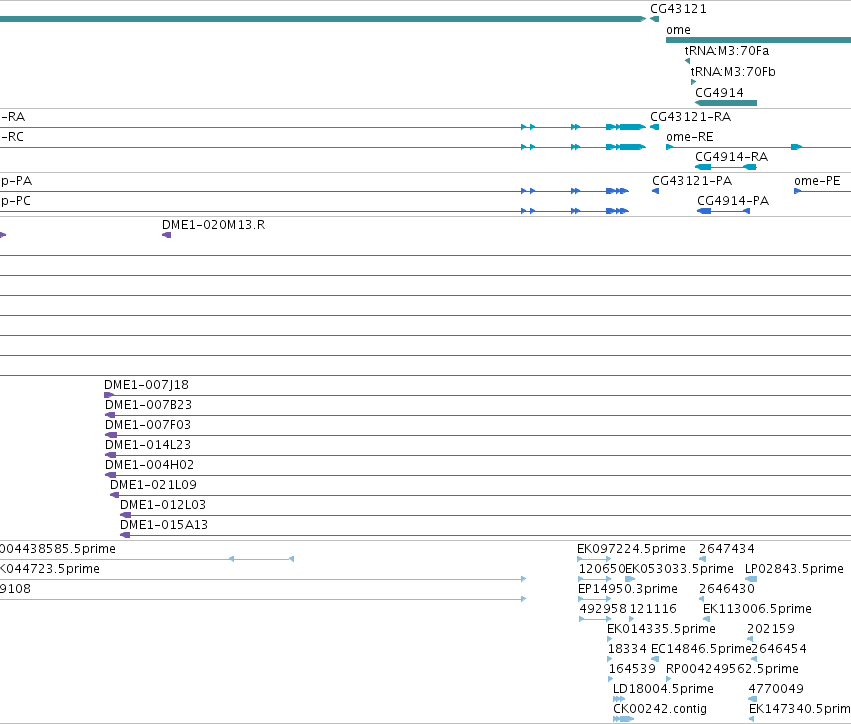The height and width of the screenshot is (724, 851).
Task: Select the -RA transcript row label
Action: tap(13, 117)
